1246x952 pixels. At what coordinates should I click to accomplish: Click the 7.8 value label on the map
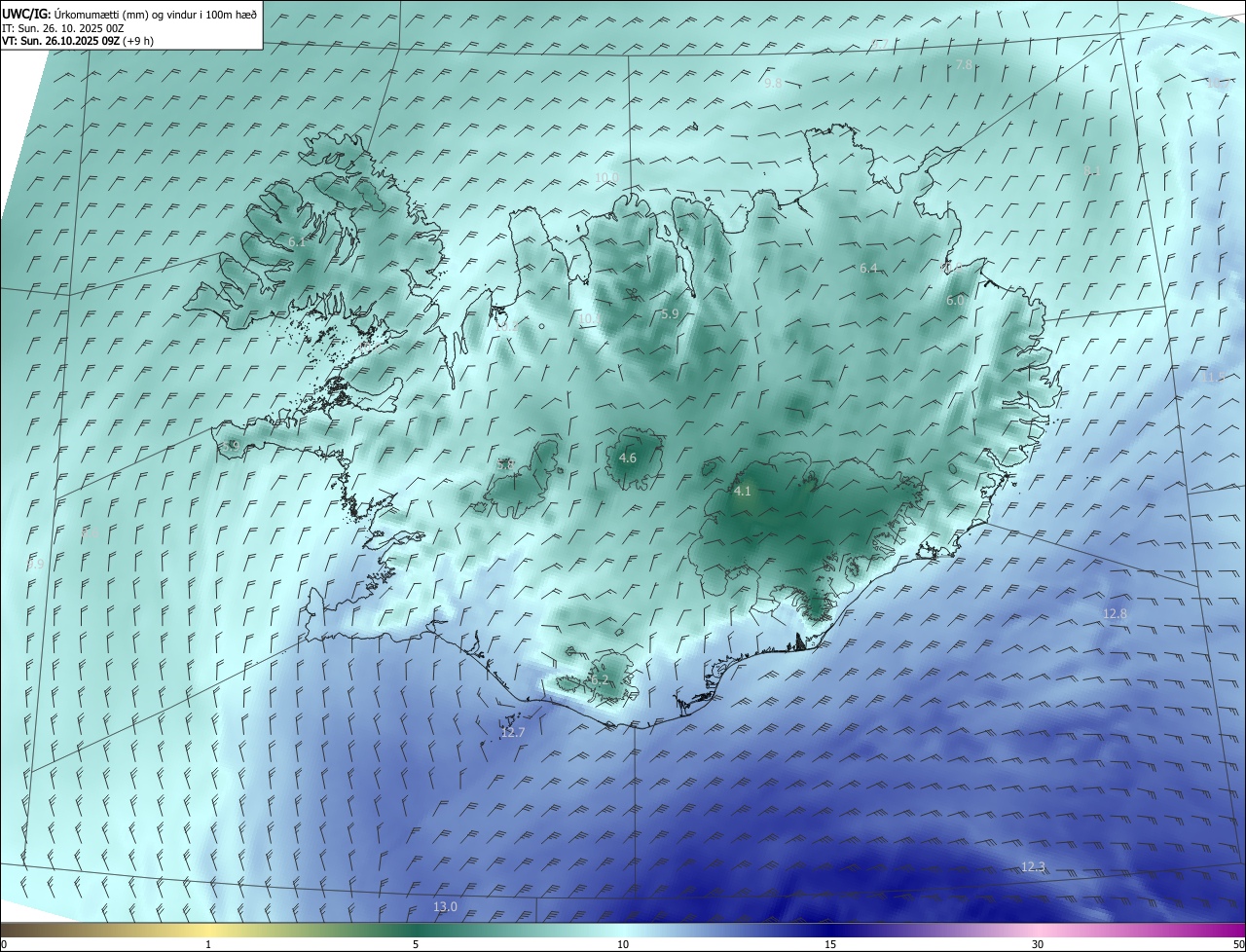tap(964, 64)
